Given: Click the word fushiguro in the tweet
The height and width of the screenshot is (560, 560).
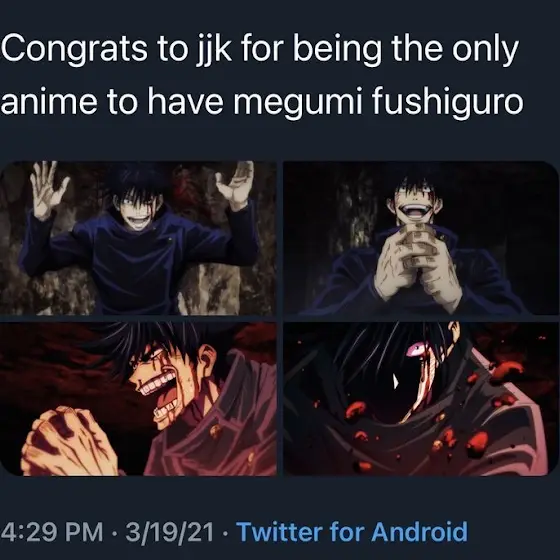Looking at the screenshot, I should tap(448, 100).
